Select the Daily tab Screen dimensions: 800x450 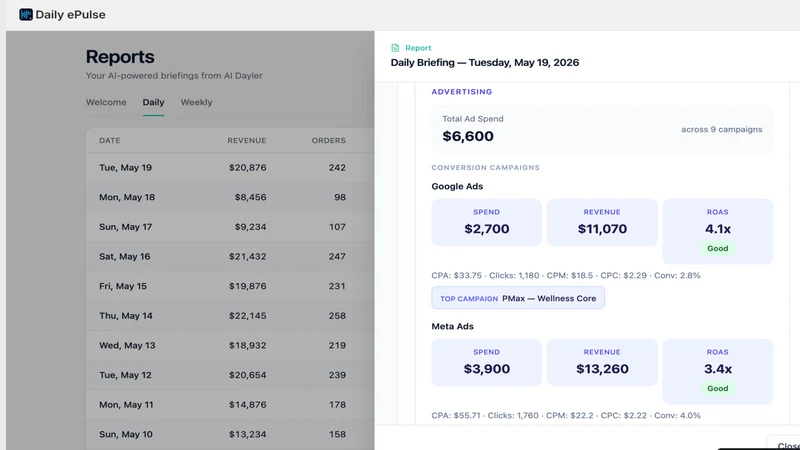click(x=153, y=102)
